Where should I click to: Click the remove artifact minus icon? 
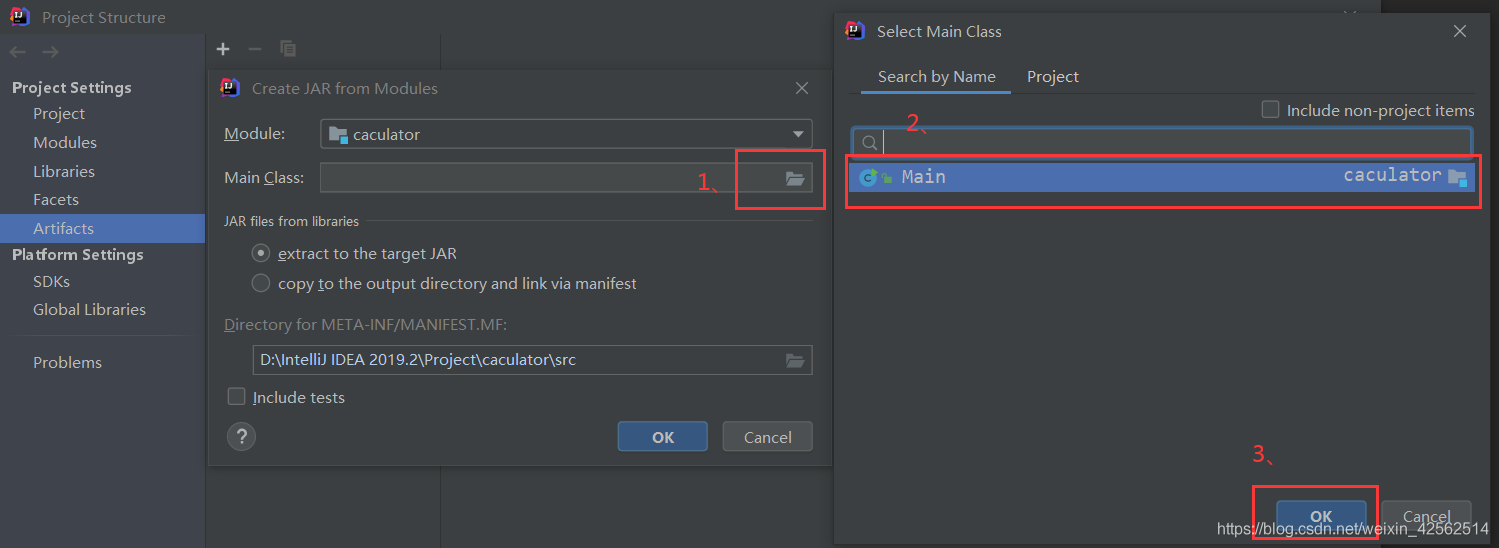255,49
